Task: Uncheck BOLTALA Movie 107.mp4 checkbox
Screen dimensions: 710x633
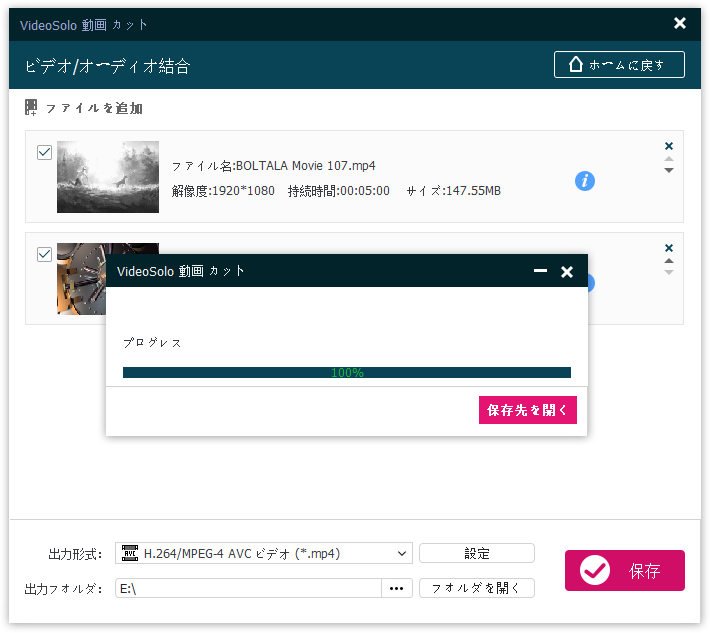Action: point(44,152)
